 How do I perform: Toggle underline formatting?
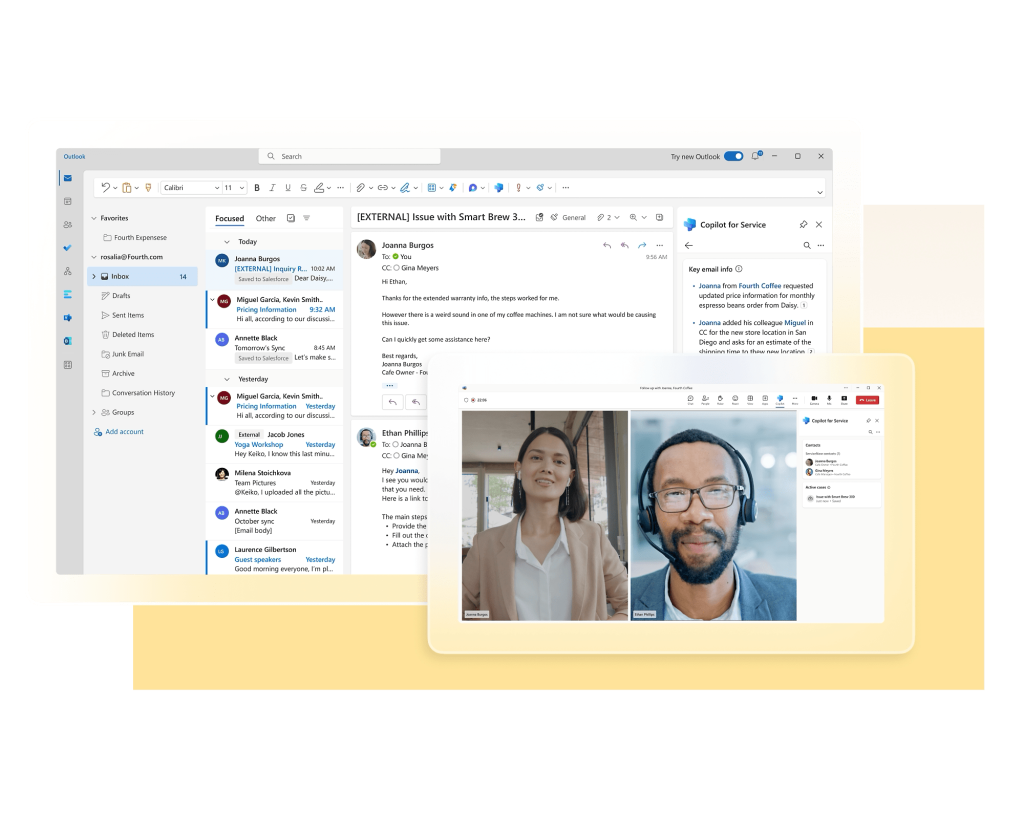pyautogui.click(x=288, y=187)
